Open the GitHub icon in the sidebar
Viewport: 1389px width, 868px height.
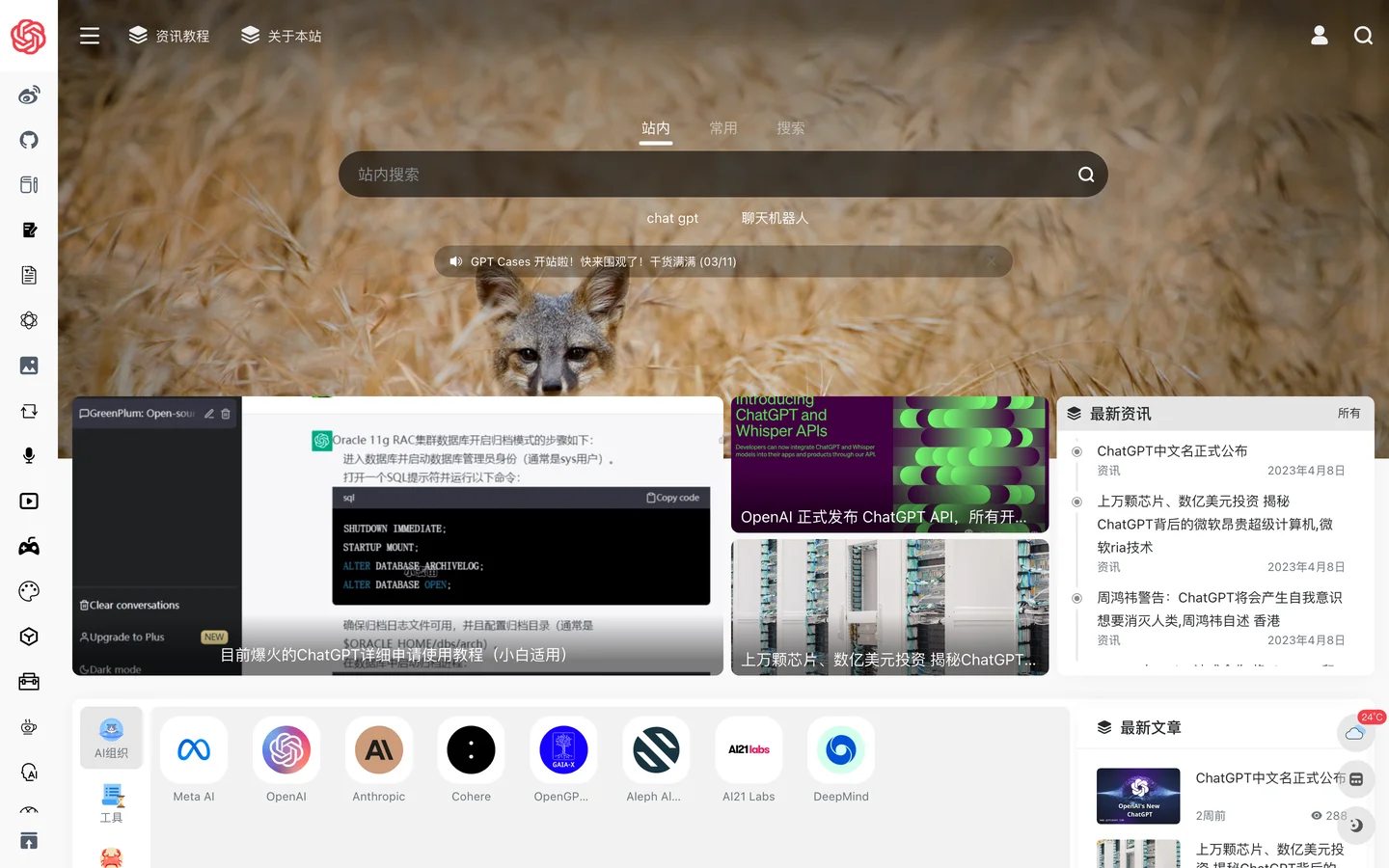[x=29, y=140]
